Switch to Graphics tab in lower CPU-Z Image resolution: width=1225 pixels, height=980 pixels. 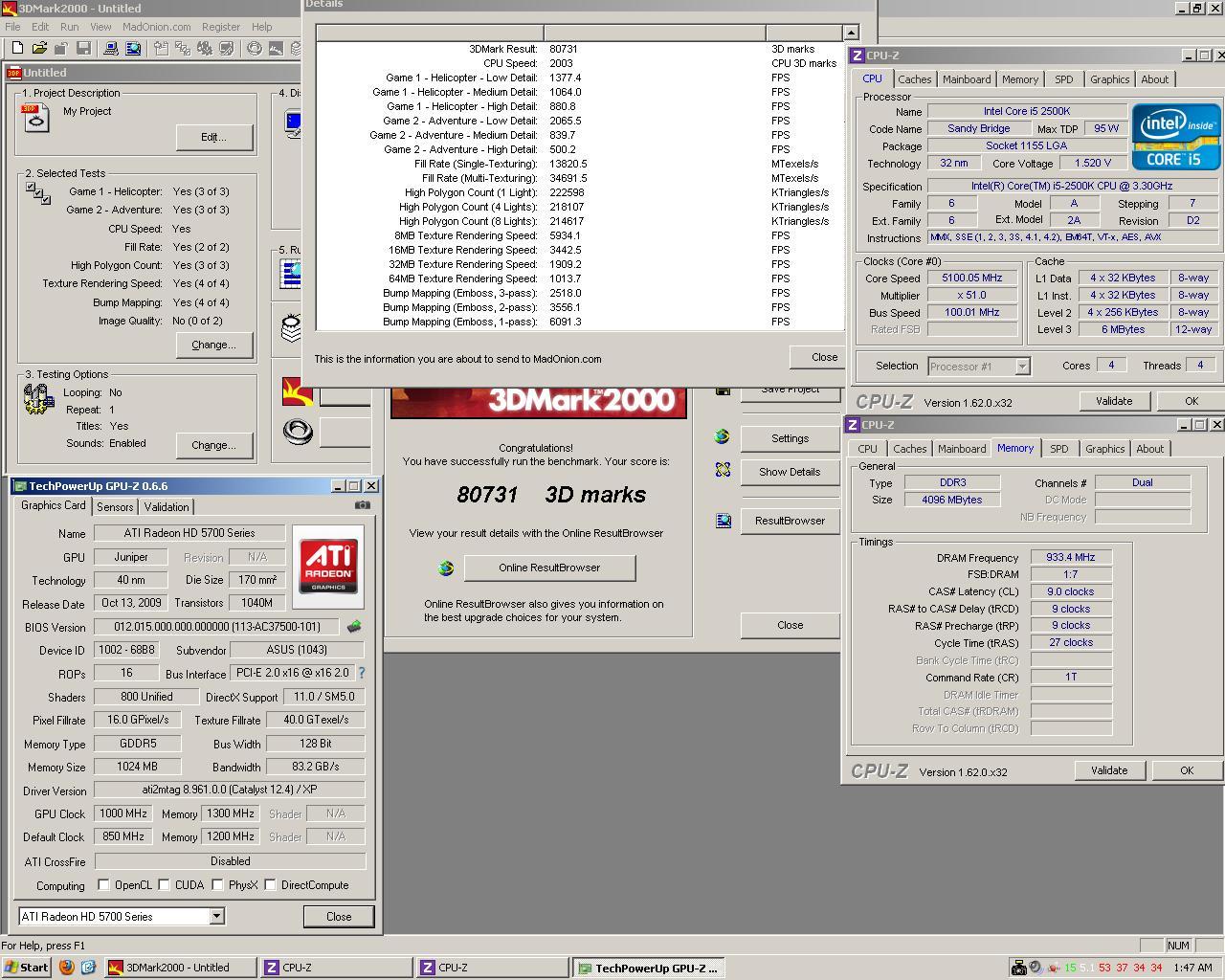click(x=1104, y=449)
